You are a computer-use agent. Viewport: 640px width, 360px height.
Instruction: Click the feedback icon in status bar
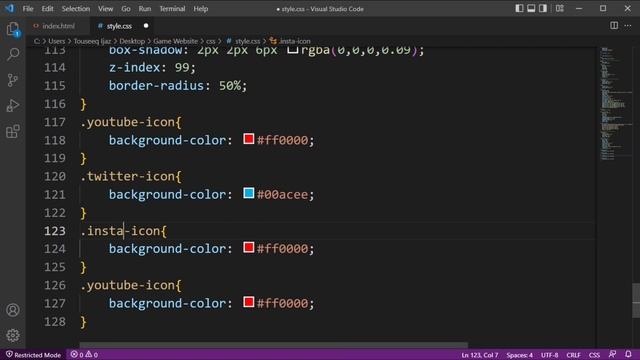(612, 354)
